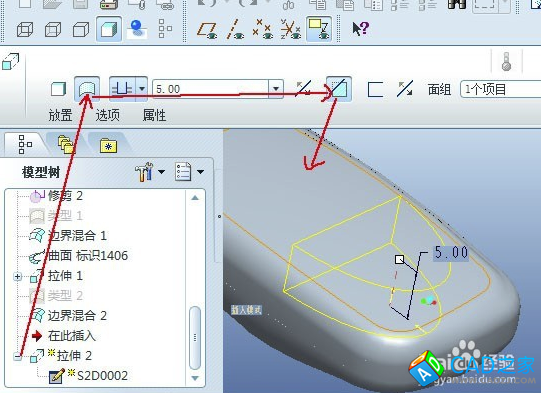Toggle datum axis display
Screen dimensions: 541x393
(236, 30)
